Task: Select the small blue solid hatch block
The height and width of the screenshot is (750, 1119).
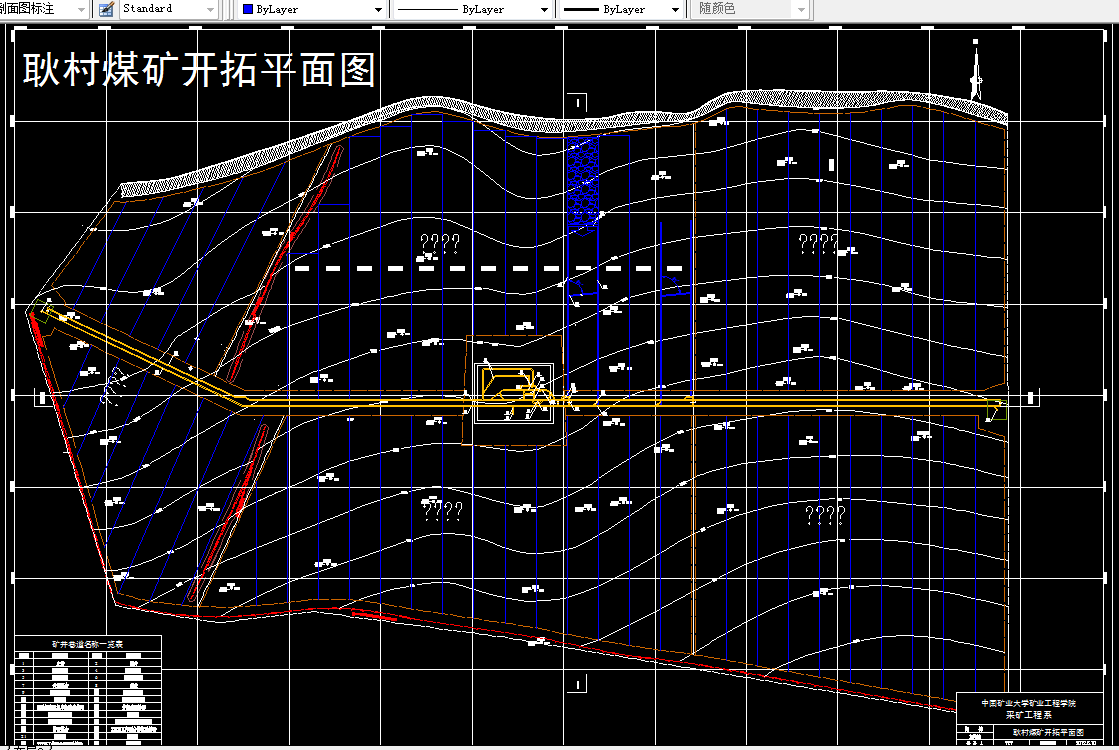Action: (x=585, y=180)
